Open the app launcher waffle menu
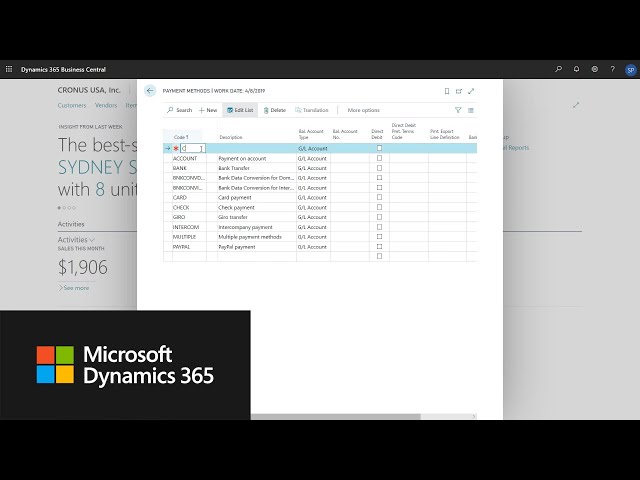Image resolution: width=640 pixels, height=480 pixels. pyautogui.click(x=9, y=69)
